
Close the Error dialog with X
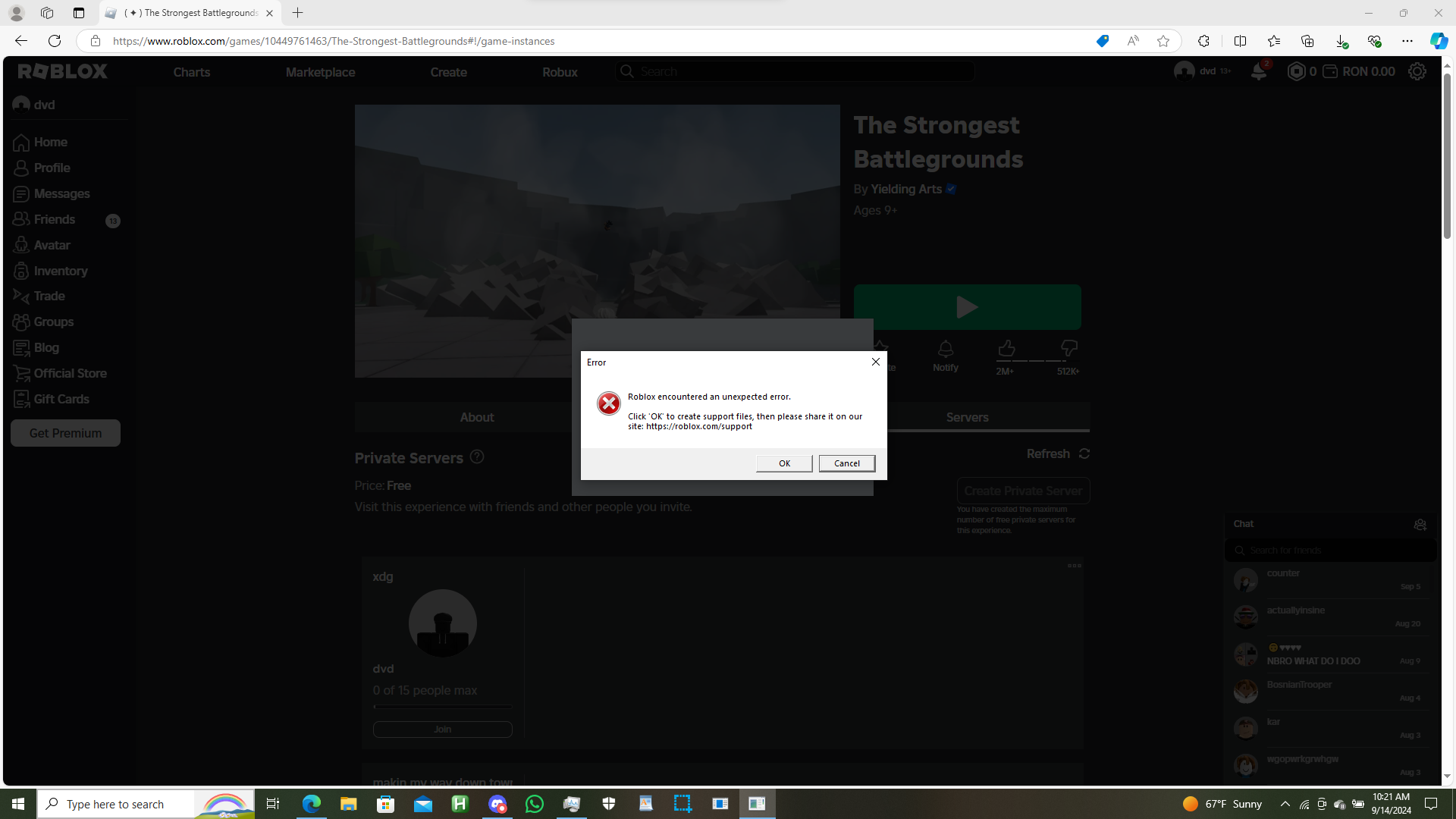875,362
